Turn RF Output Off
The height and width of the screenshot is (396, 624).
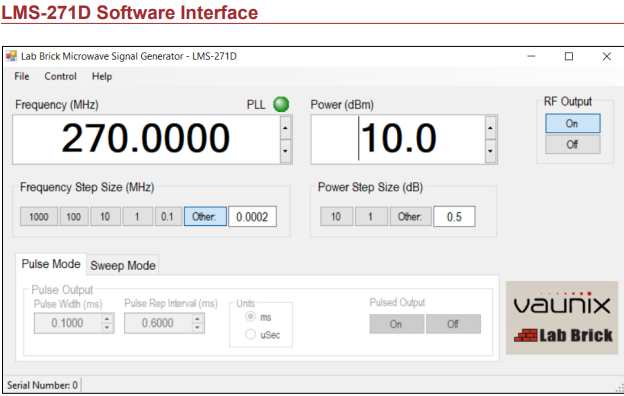[x=573, y=144]
